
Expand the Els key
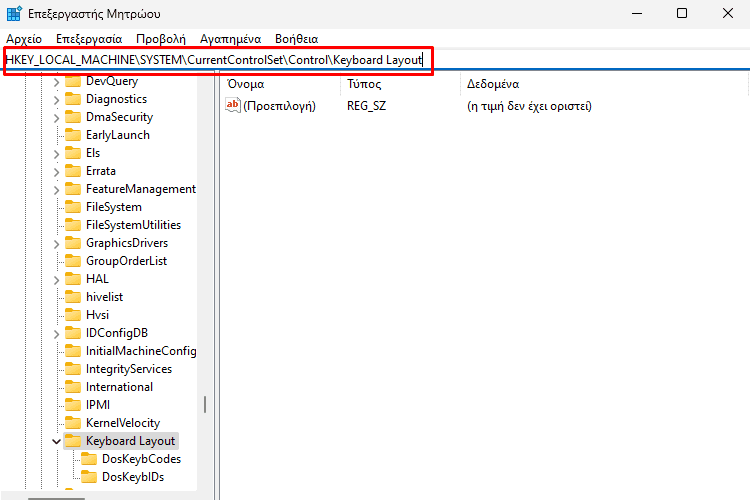click(x=56, y=154)
